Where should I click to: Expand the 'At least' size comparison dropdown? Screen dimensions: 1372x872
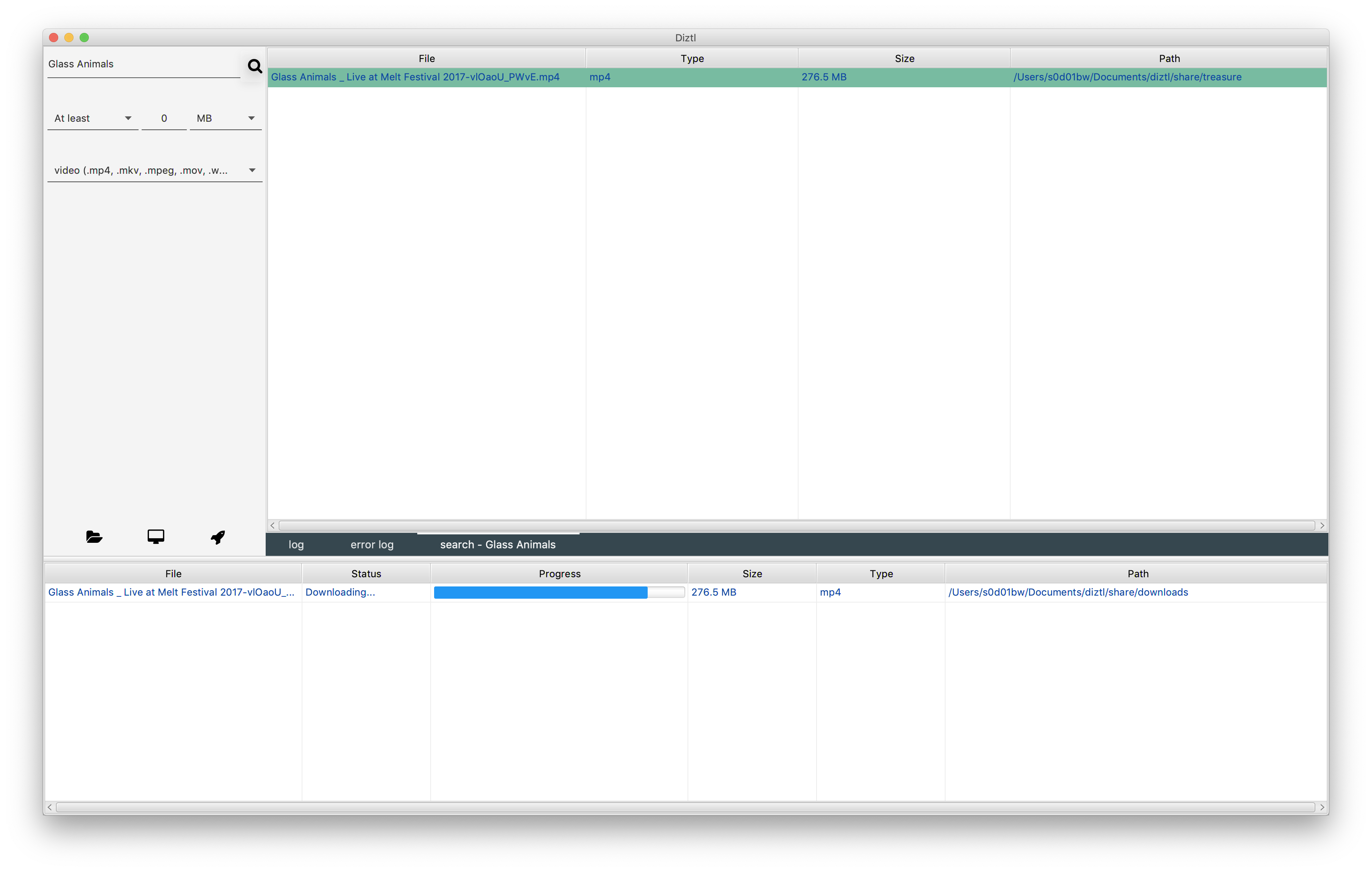[93, 118]
